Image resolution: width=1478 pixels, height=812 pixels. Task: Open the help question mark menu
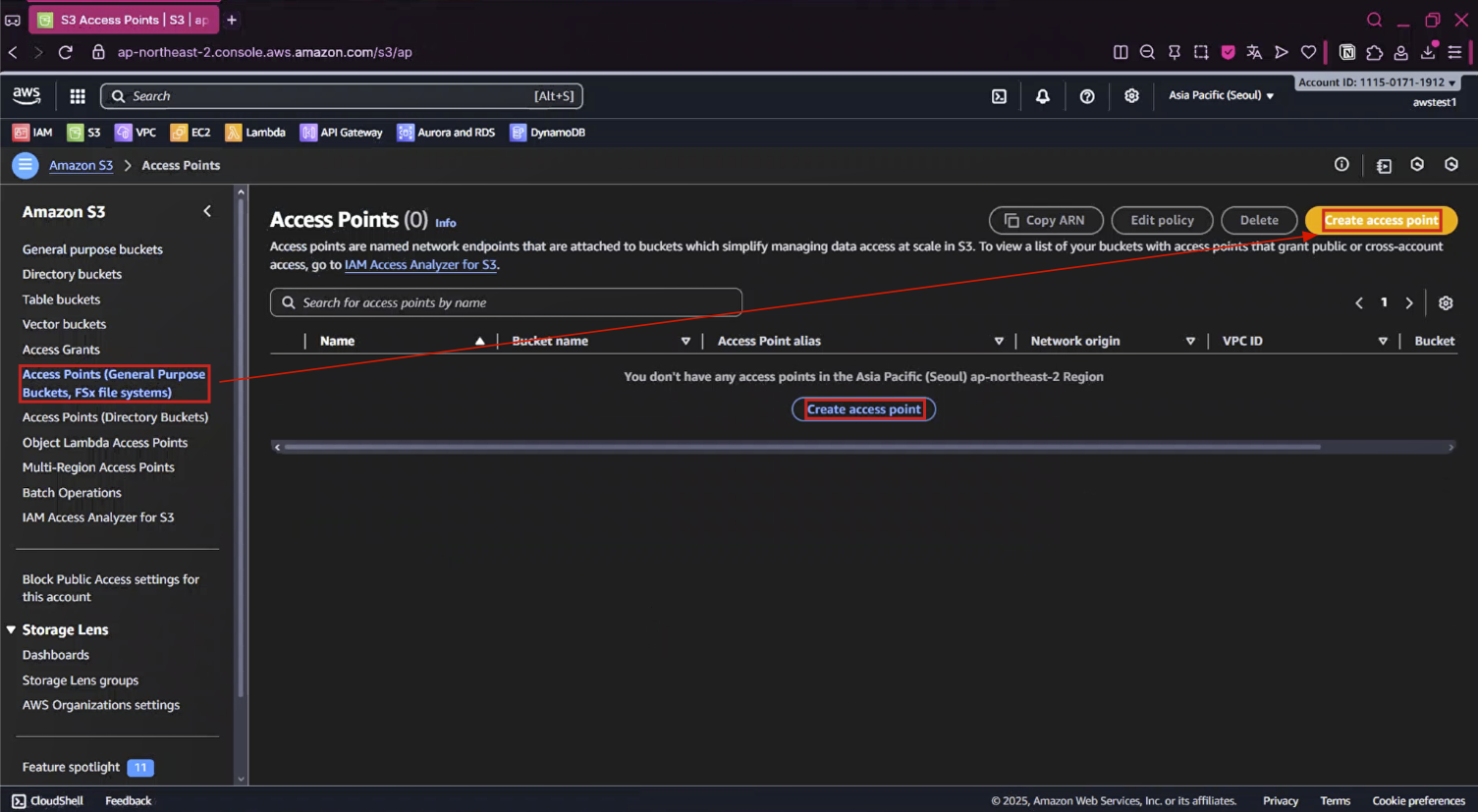click(x=1087, y=96)
